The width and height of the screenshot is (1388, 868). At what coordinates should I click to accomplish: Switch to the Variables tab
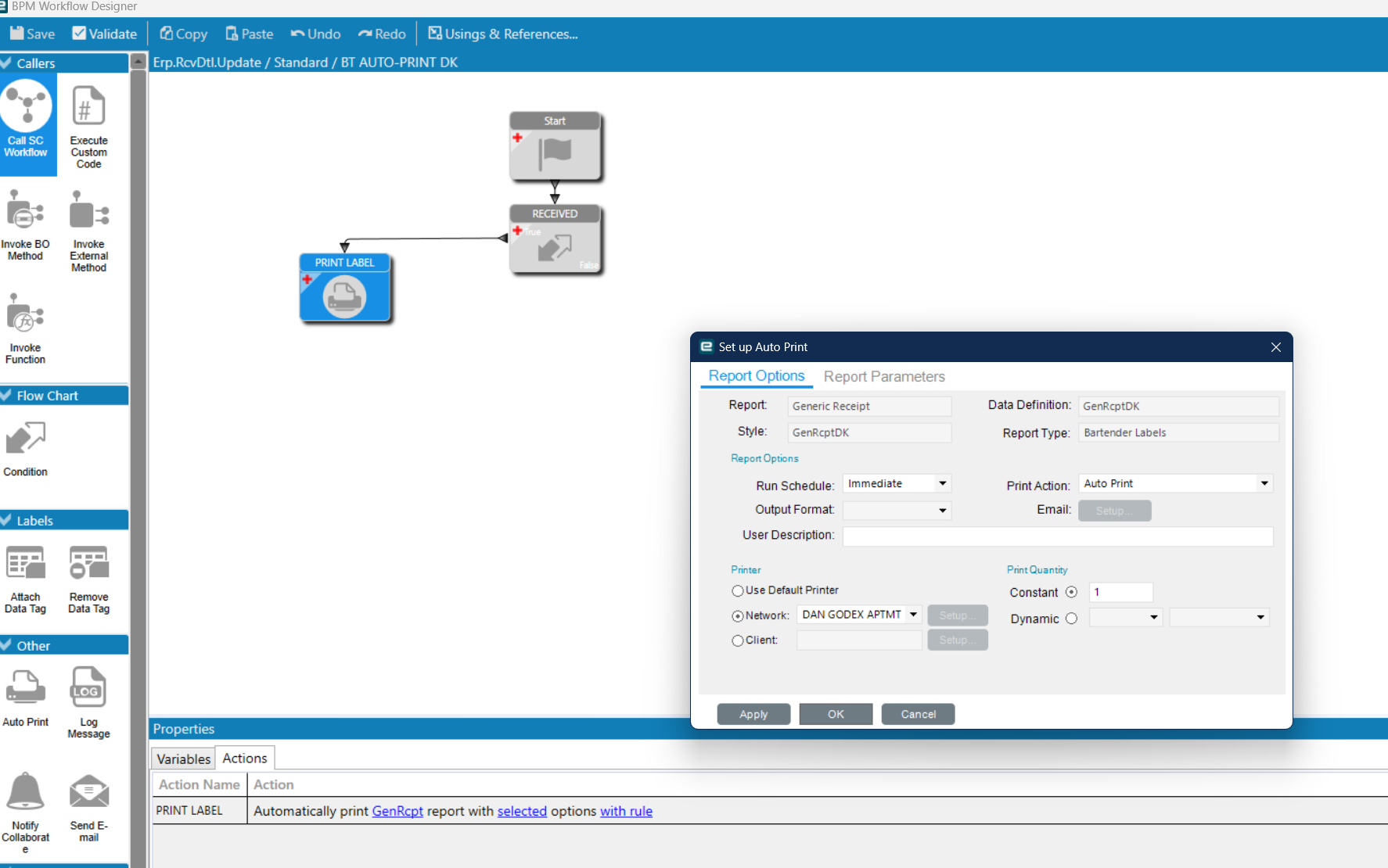click(x=183, y=759)
